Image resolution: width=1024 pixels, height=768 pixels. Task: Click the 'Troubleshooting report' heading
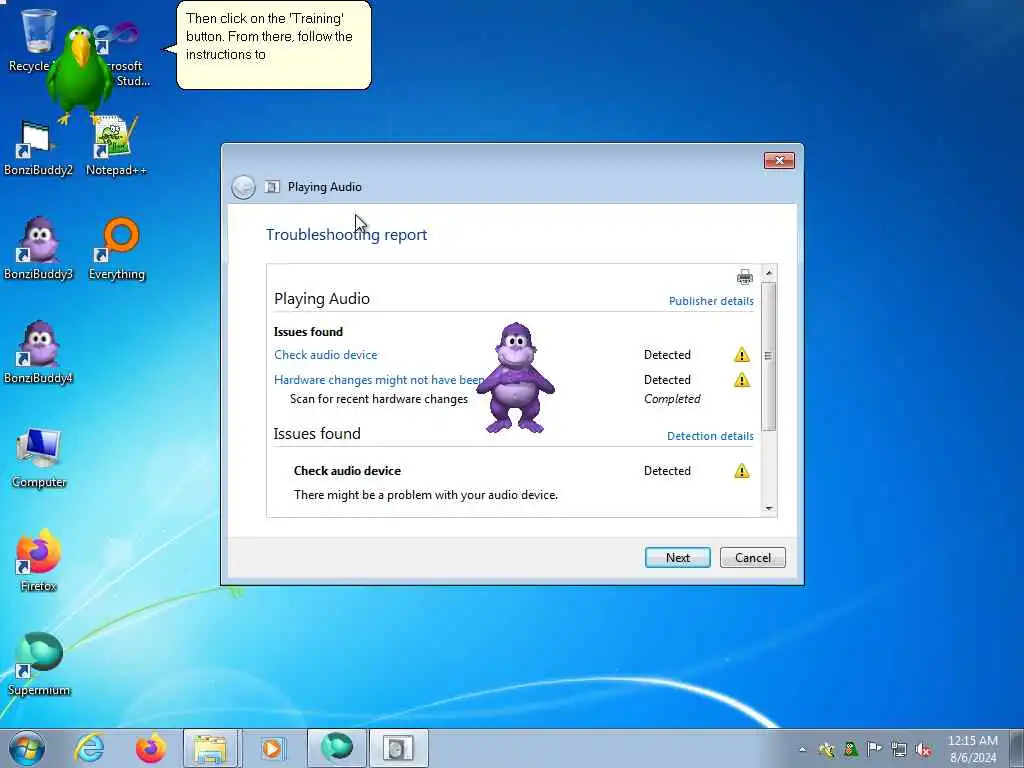(346, 234)
